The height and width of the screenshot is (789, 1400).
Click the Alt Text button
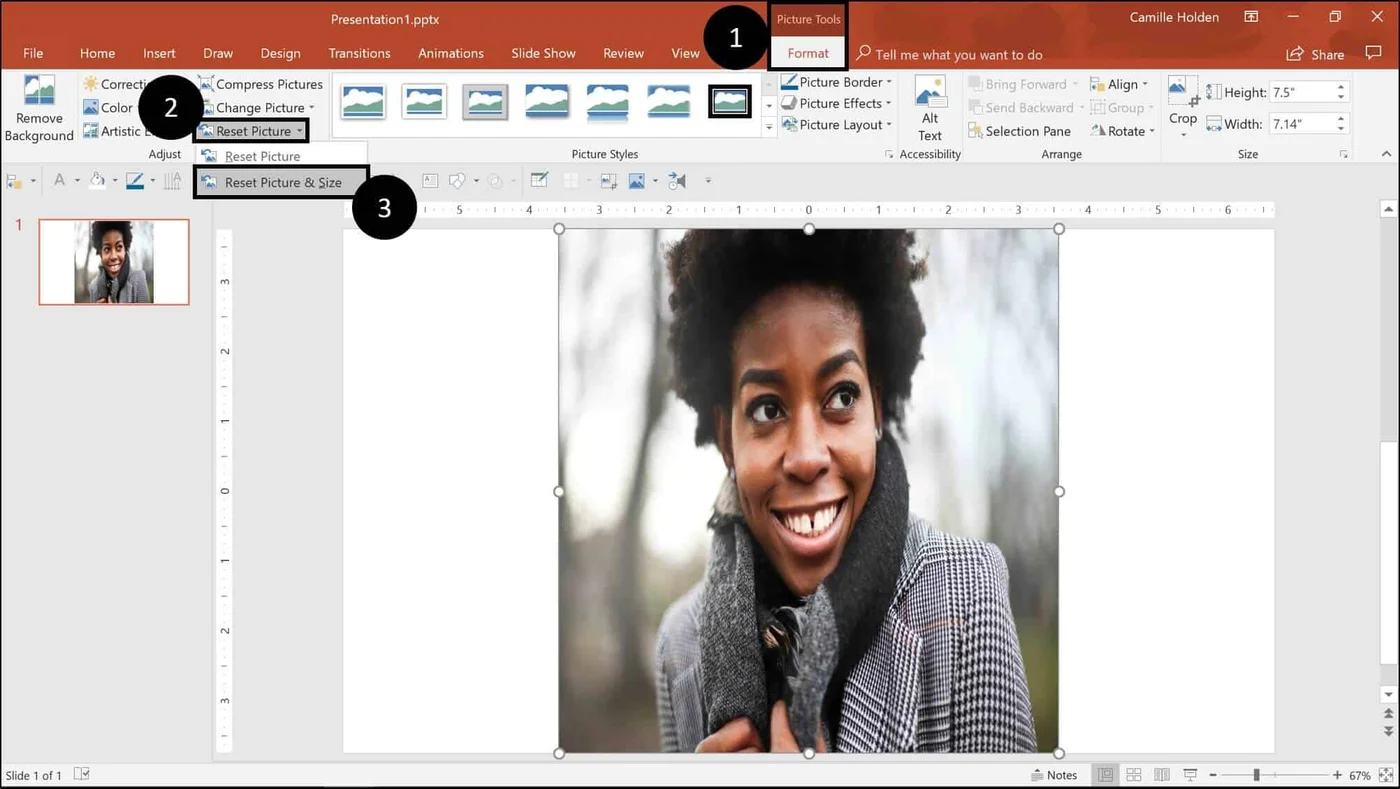[x=930, y=109]
